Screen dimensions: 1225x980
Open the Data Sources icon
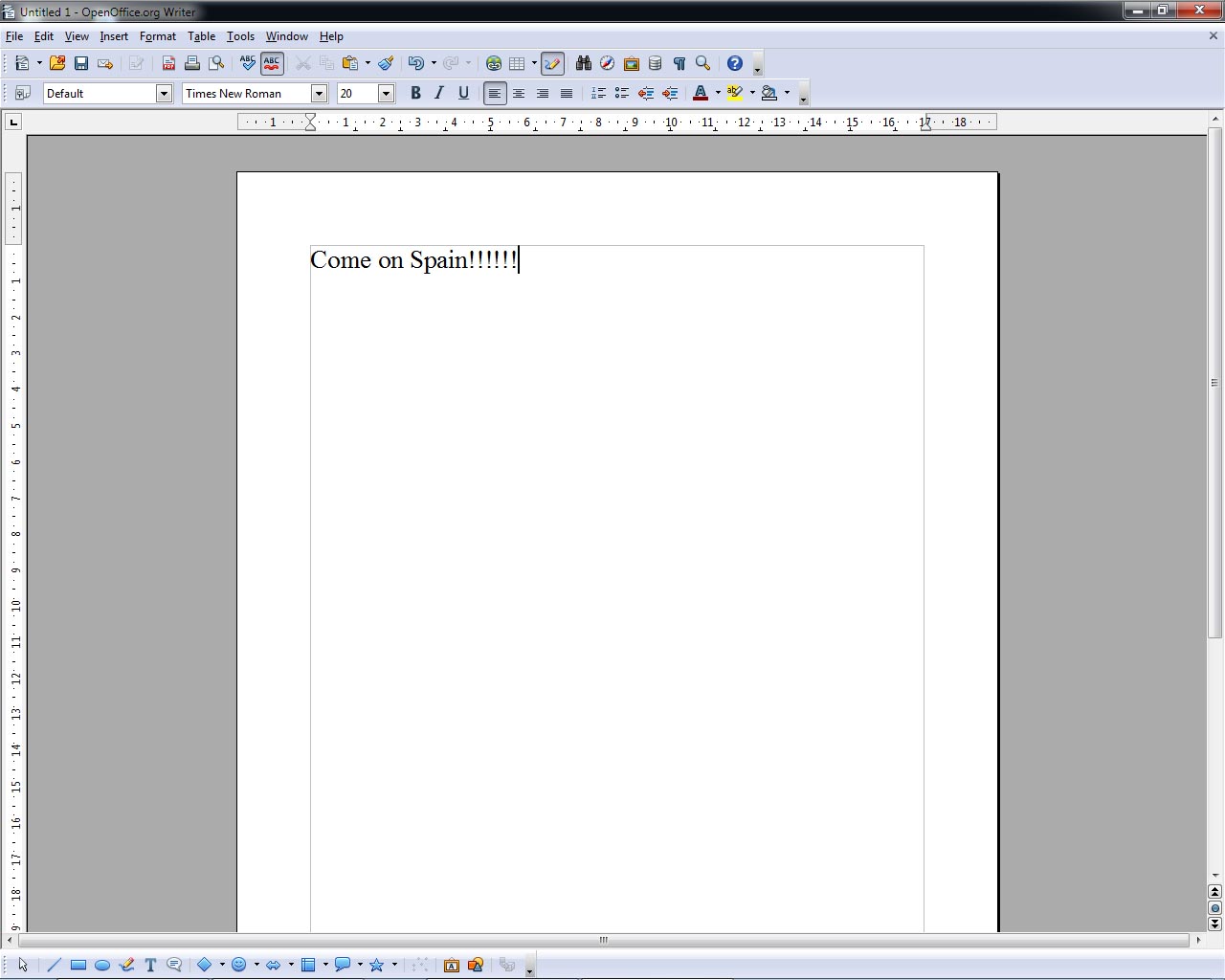655,63
